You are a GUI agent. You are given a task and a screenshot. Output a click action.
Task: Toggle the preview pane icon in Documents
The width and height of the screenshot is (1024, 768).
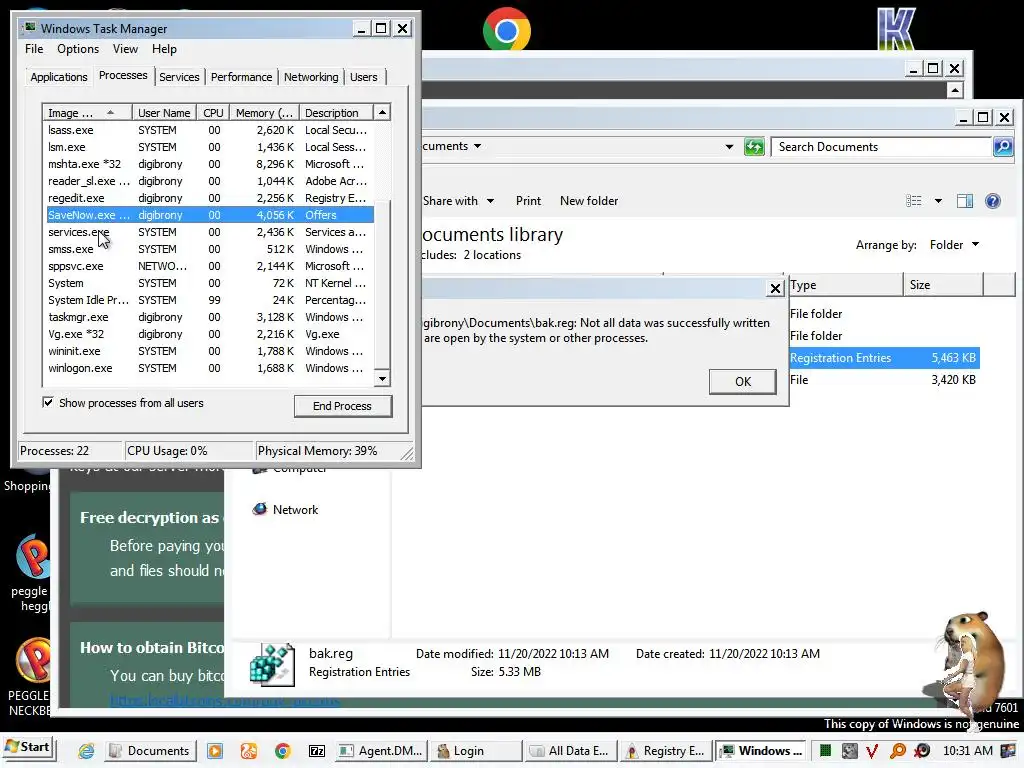coord(965,200)
